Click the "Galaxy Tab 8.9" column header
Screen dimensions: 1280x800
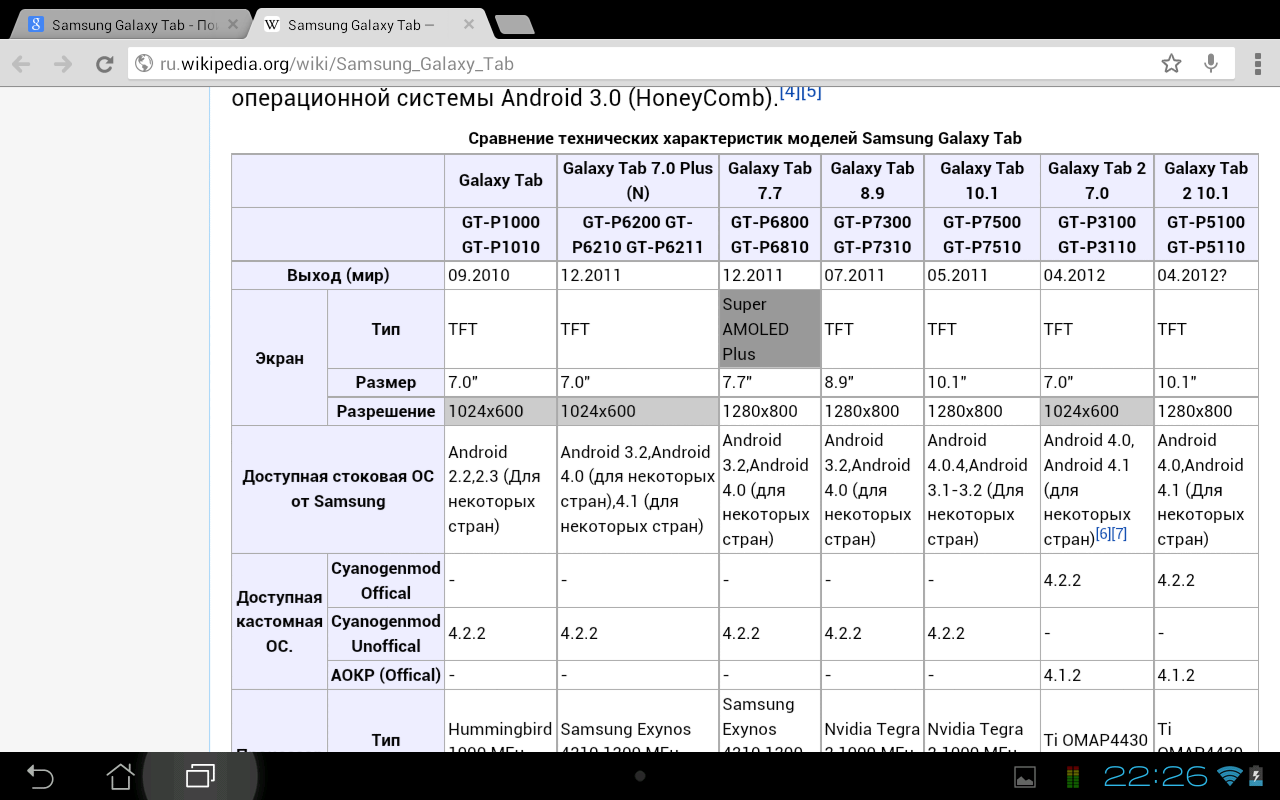872,181
